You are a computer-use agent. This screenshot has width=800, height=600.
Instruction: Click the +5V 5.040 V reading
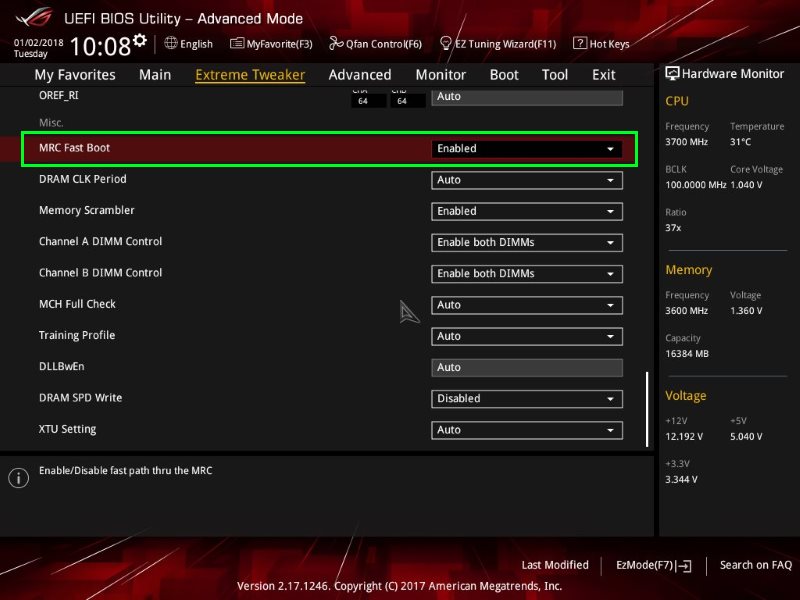point(746,437)
